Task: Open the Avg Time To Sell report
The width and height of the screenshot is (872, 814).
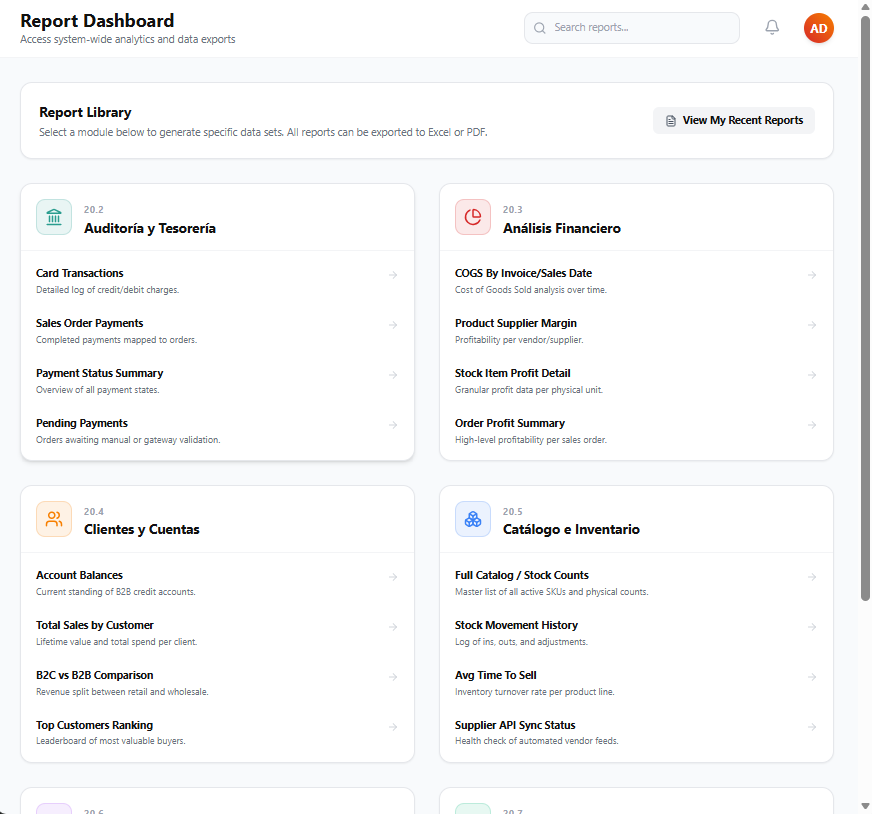Action: click(636, 683)
